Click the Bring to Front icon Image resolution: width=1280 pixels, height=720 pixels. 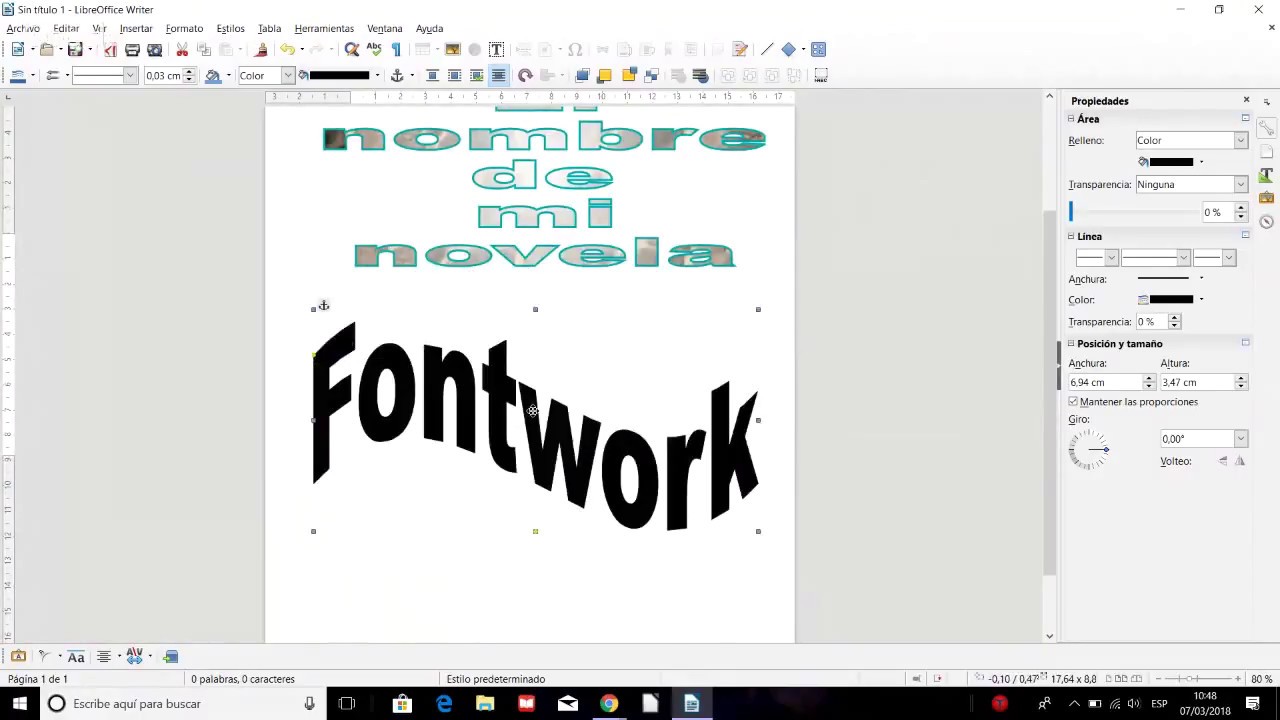pyautogui.click(x=582, y=75)
